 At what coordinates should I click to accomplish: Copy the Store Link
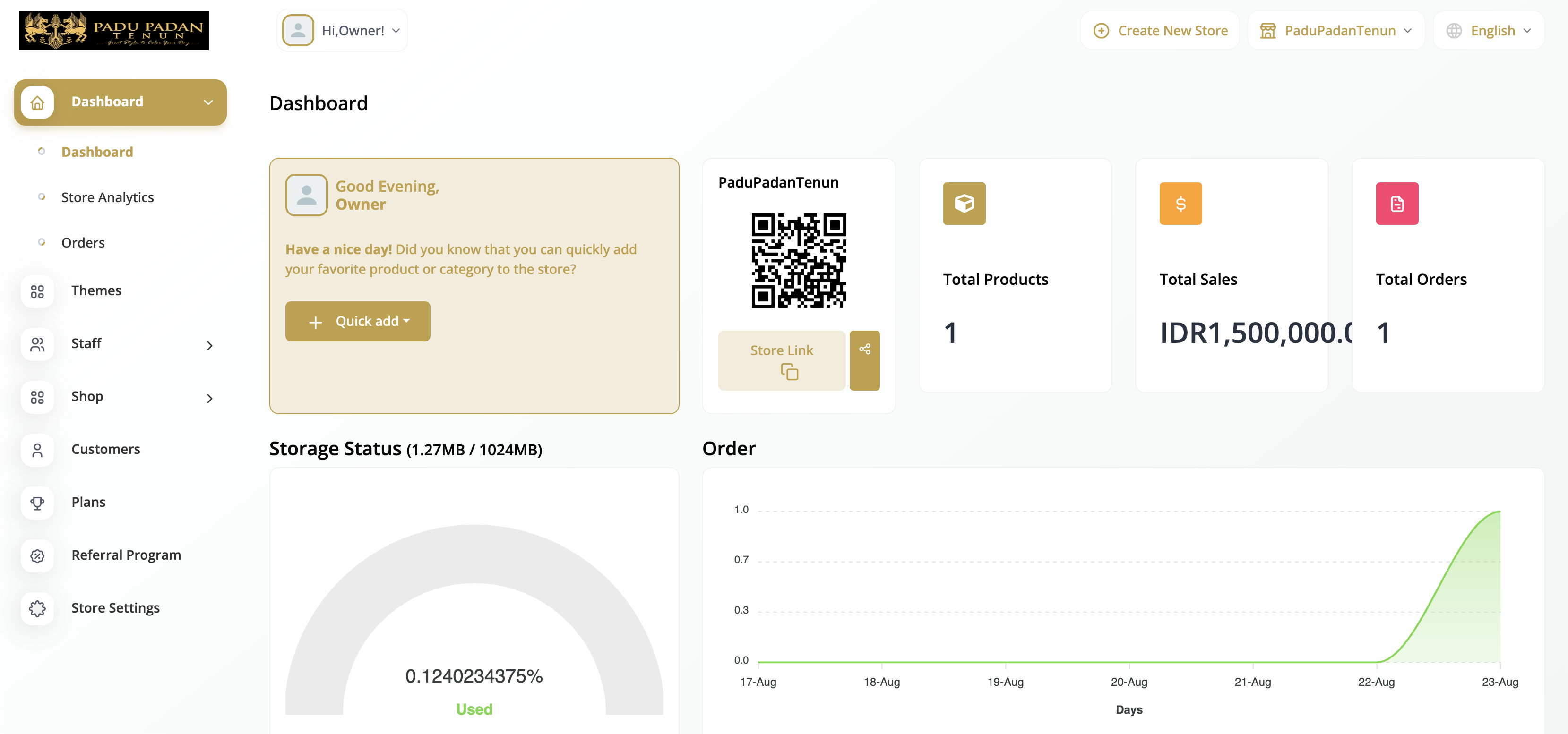pos(782,360)
